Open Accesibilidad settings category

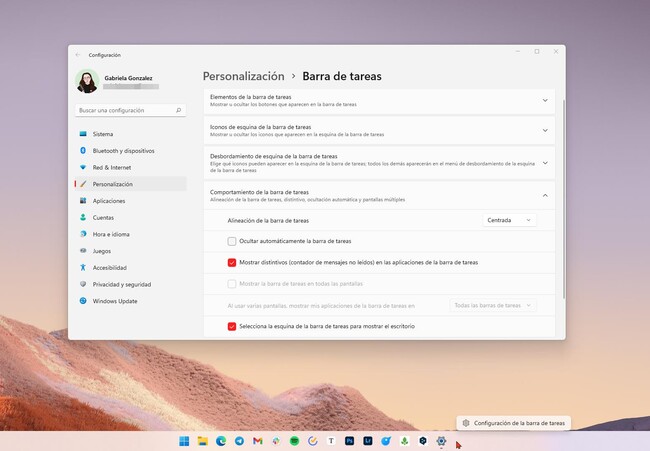pos(131,268)
